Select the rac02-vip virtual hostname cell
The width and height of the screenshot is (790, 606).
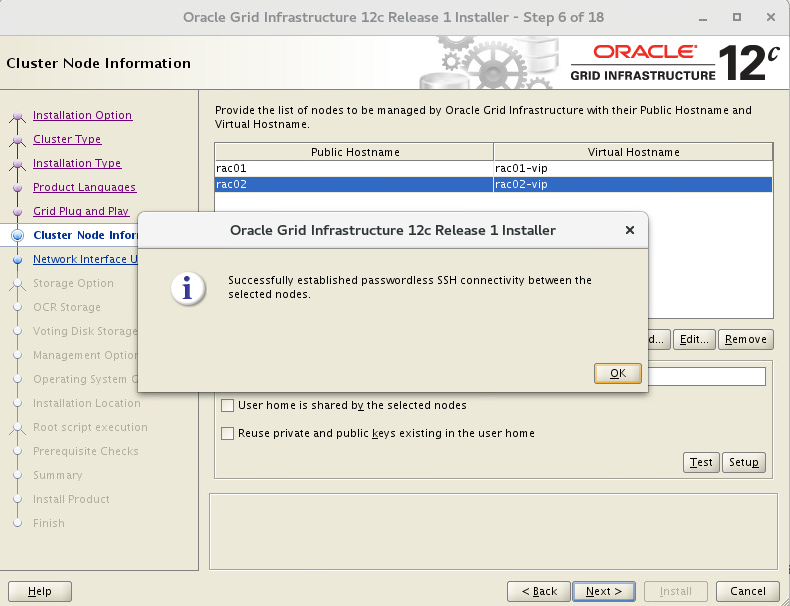tap(633, 184)
